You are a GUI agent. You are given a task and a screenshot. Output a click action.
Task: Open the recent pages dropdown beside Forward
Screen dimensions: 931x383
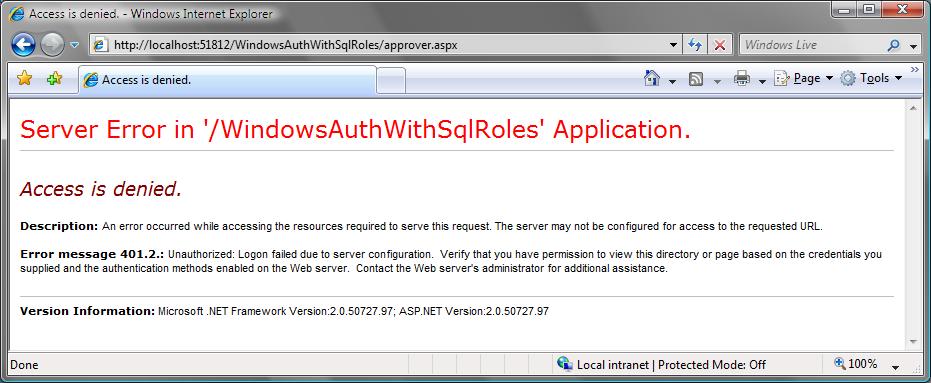click(74, 45)
